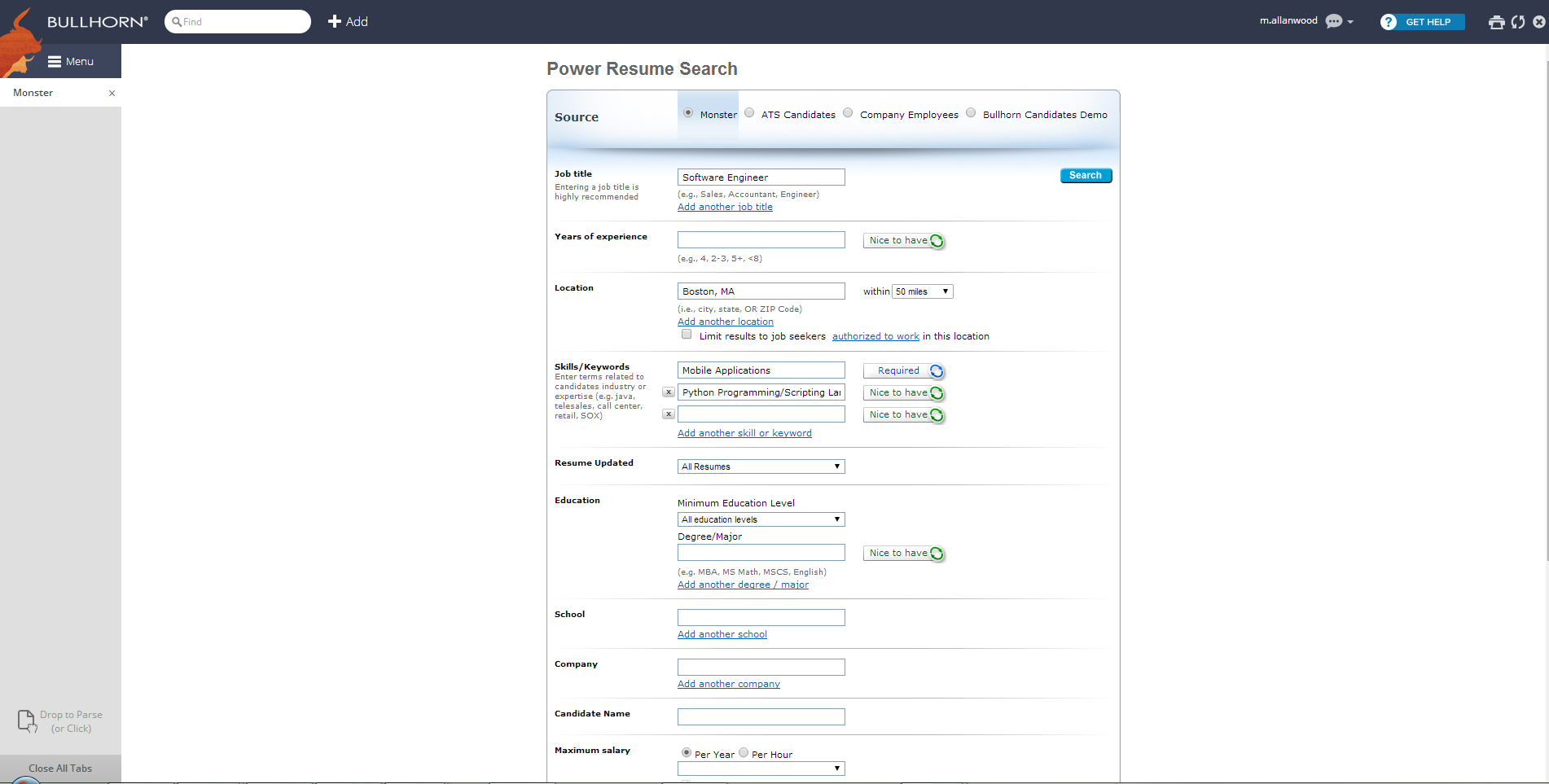Toggle the Mobile Applications Required cycle icon
The image size is (1549, 784).
[937, 371]
